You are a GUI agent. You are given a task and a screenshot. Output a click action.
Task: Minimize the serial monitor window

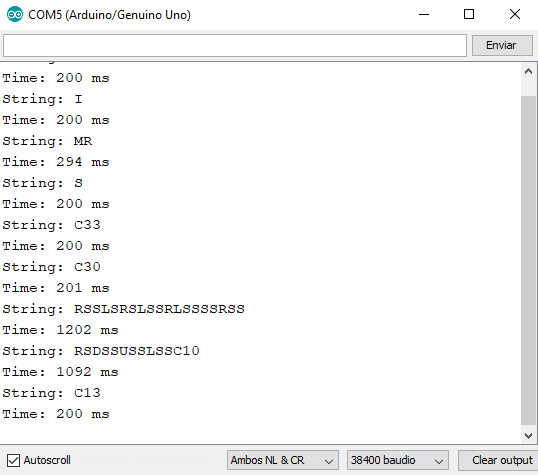tap(424, 14)
